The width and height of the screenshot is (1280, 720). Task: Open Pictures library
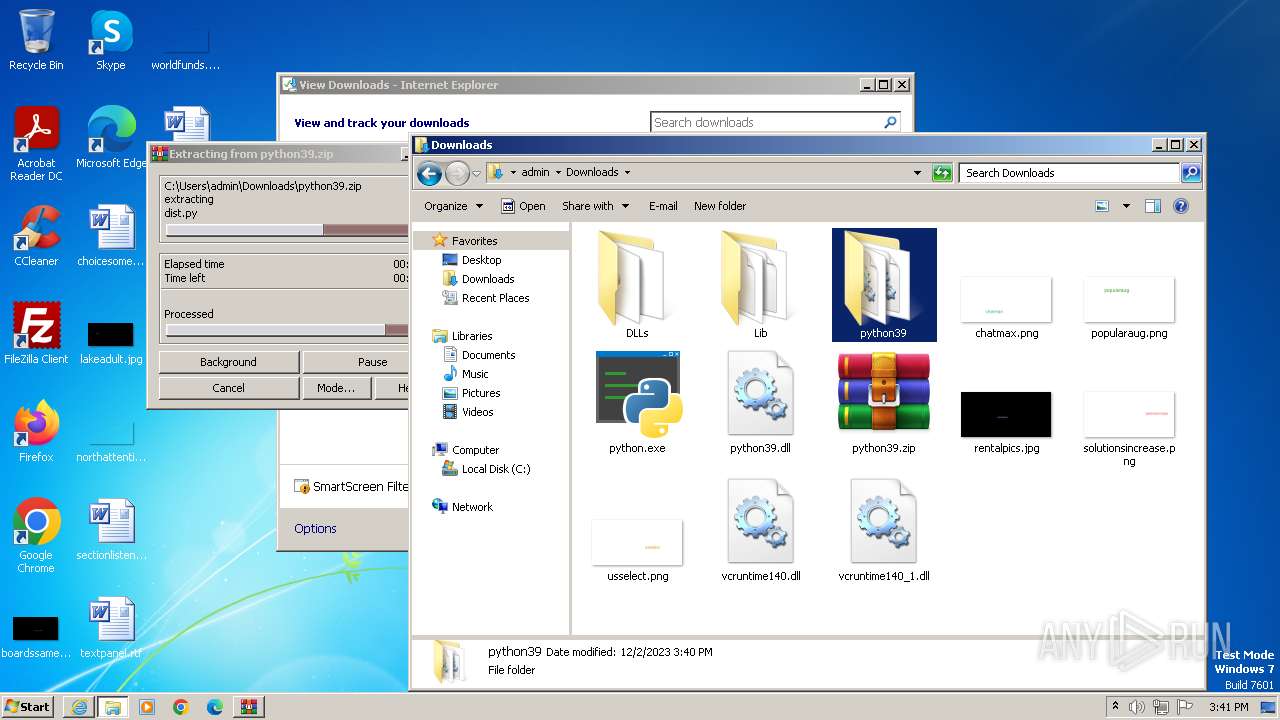point(481,393)
